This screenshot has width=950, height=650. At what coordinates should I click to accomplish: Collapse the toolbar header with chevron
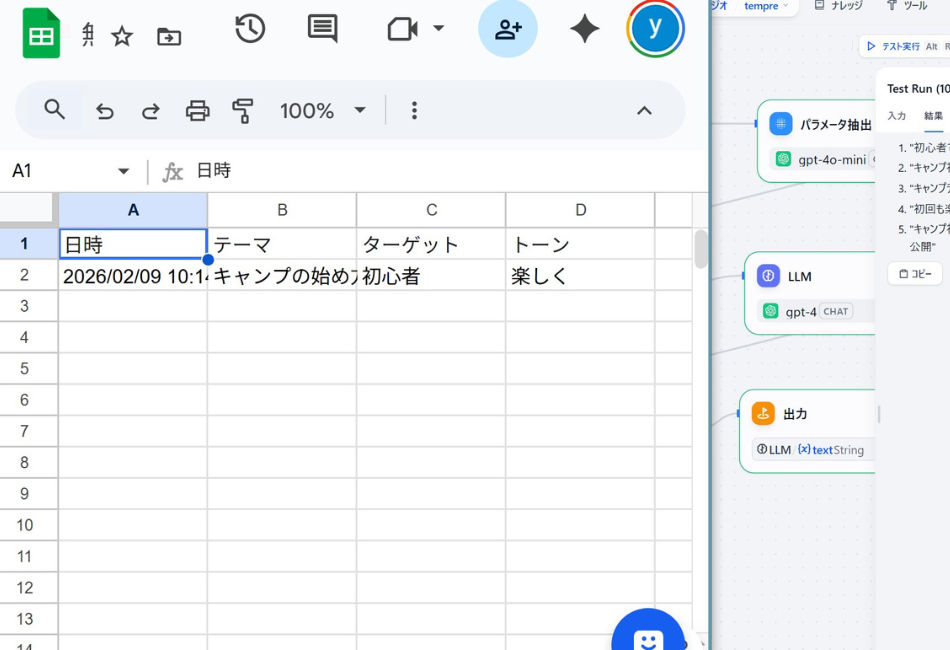coord(644,110)
